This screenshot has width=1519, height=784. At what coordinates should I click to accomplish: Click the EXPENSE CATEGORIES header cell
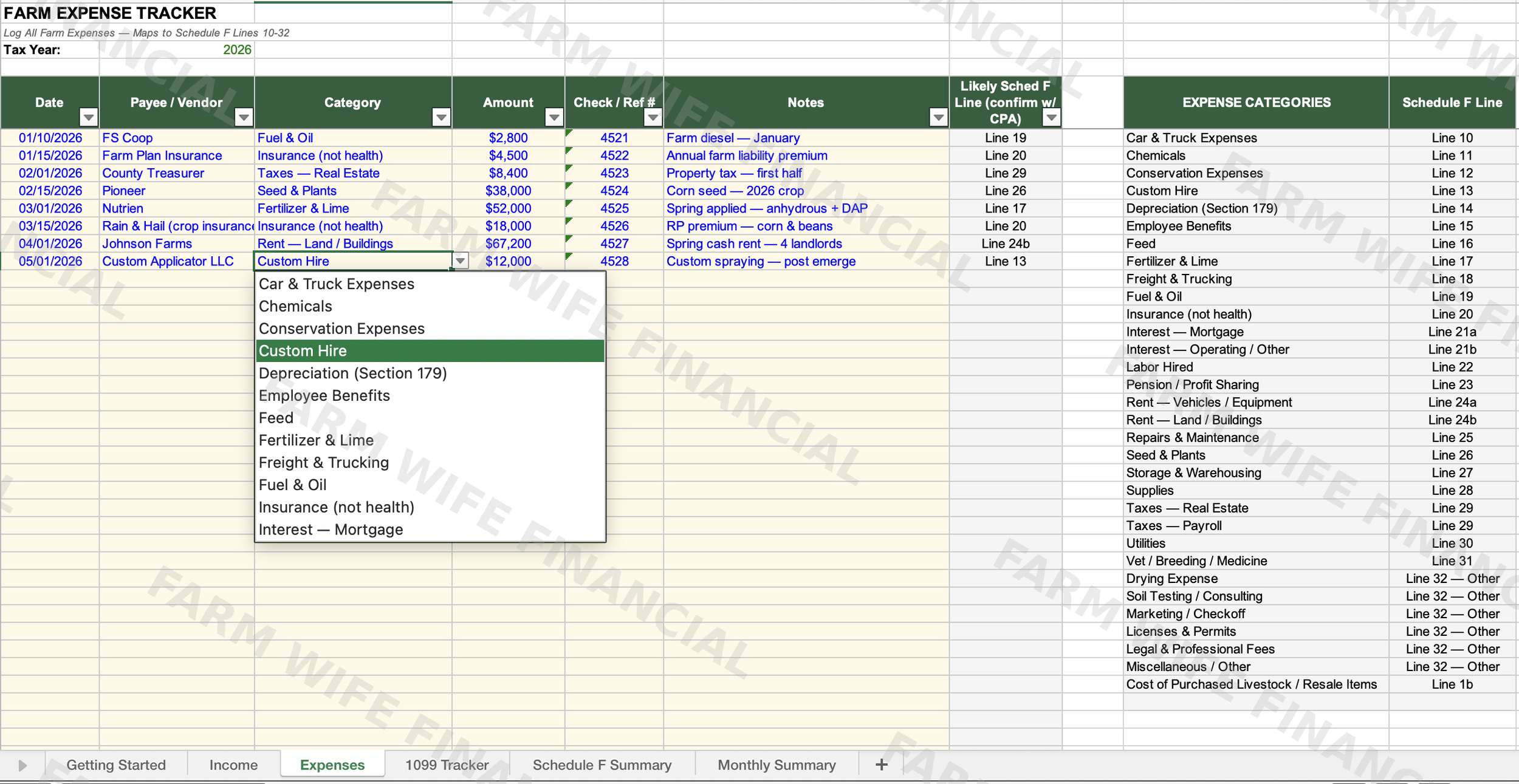(x=1256, y=102)
